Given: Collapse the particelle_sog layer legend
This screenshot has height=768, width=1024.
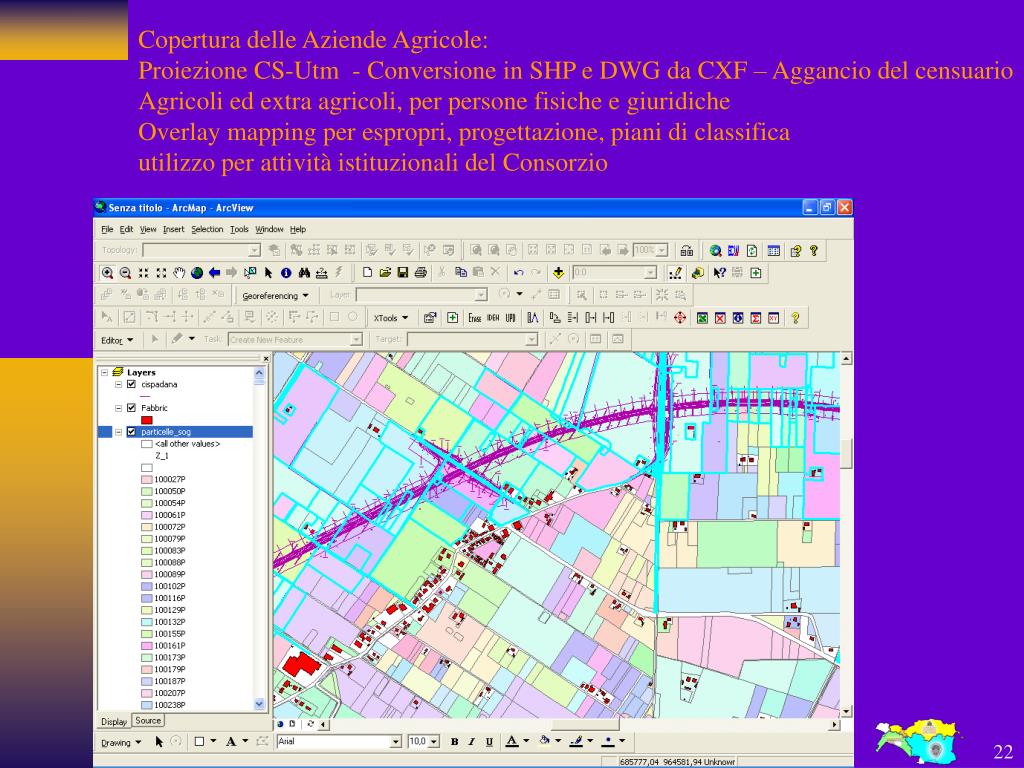Looking at the screenshot, I should [x=118, y=432].
